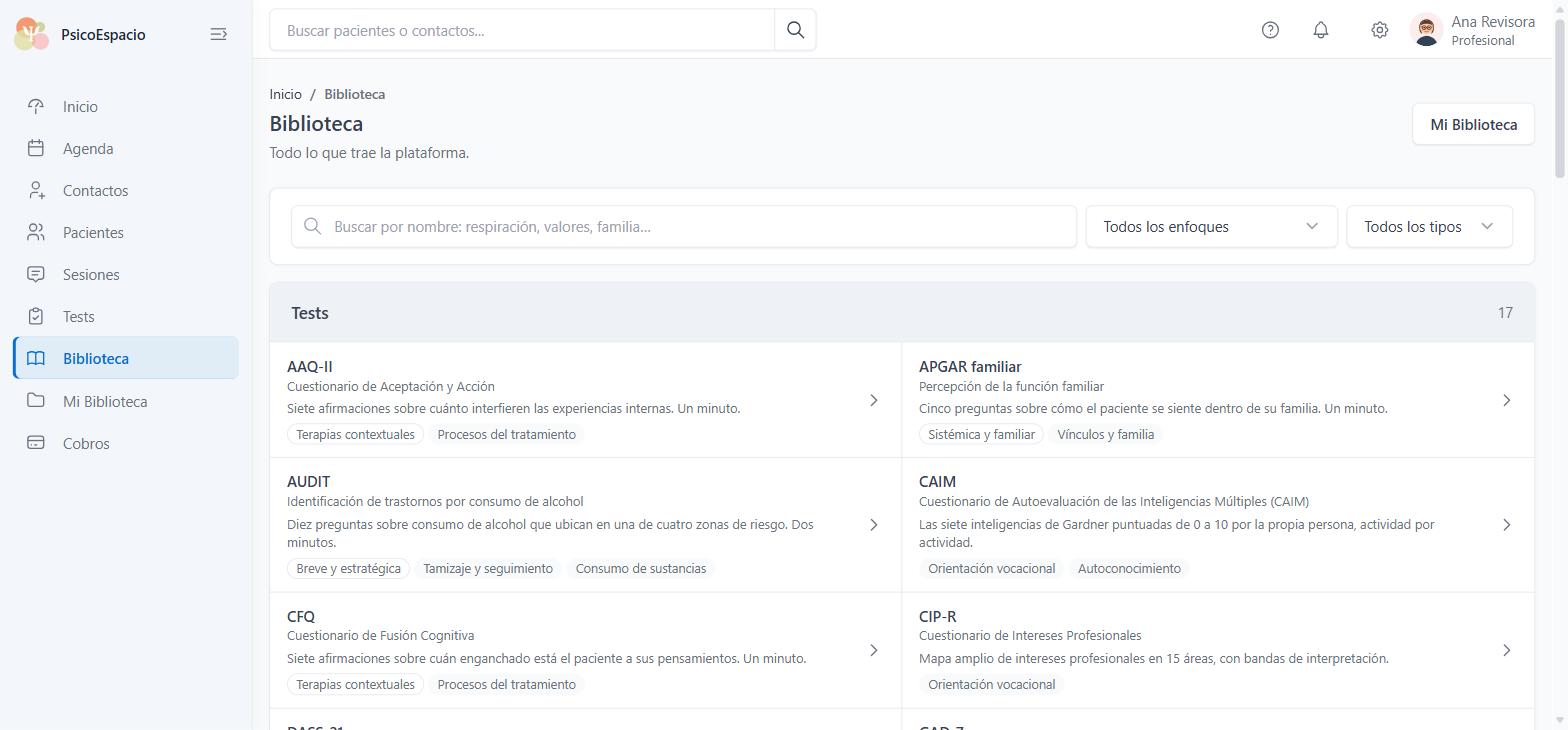The width and height of the screenshot is (1568, 730).
Task: Click the PsicoEspacio logo icon
Action: pyautogui.click(x=32, y=34)
